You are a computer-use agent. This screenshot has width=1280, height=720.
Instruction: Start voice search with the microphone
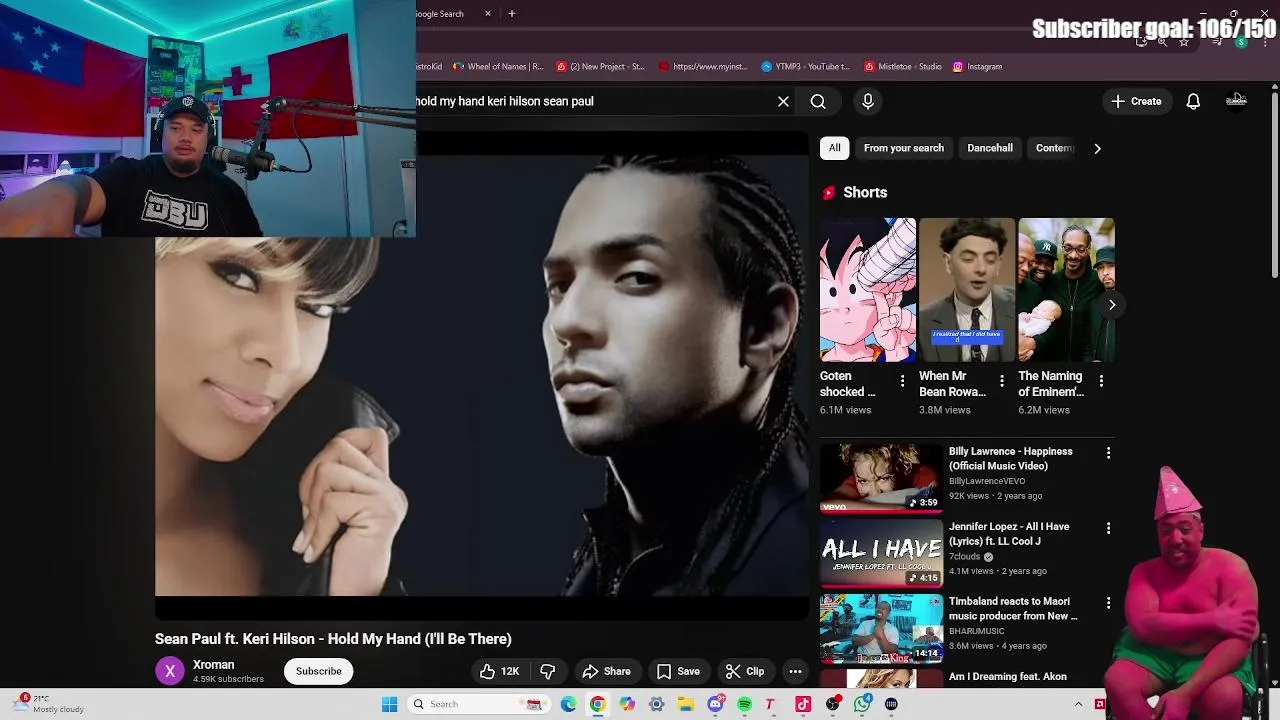coord(868,101)
